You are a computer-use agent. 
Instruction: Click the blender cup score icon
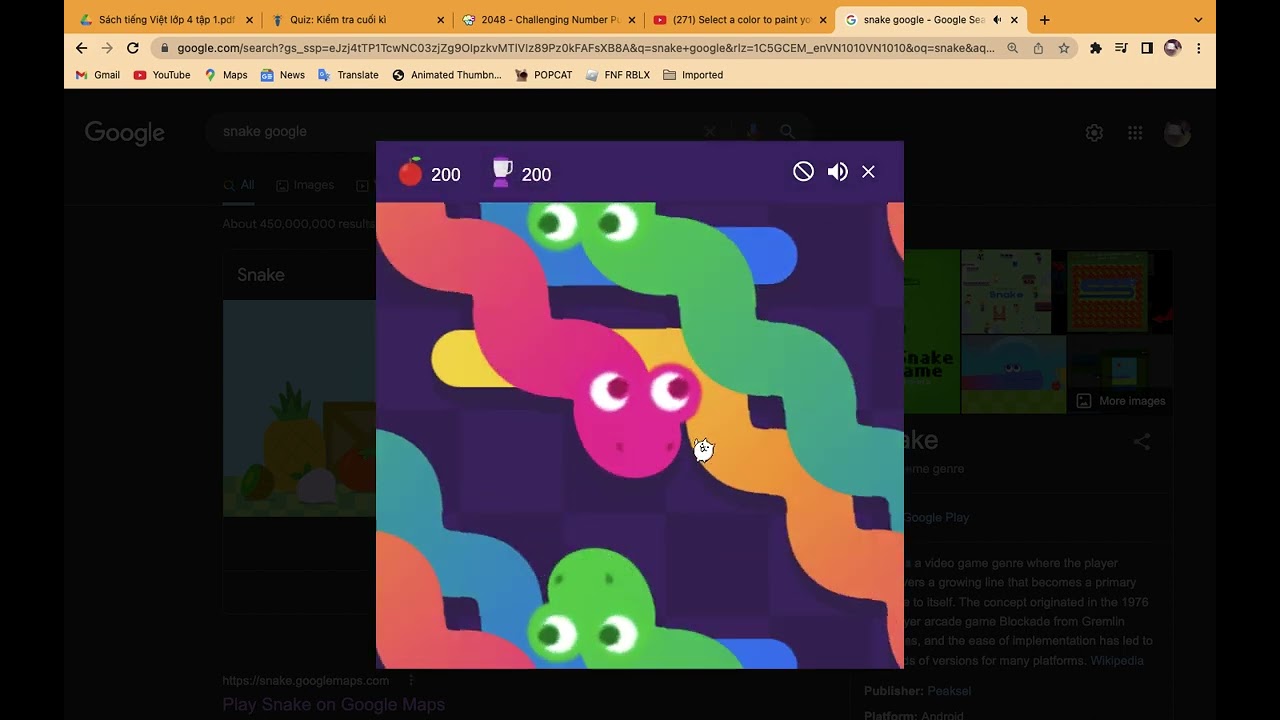[x=502, y=172]
